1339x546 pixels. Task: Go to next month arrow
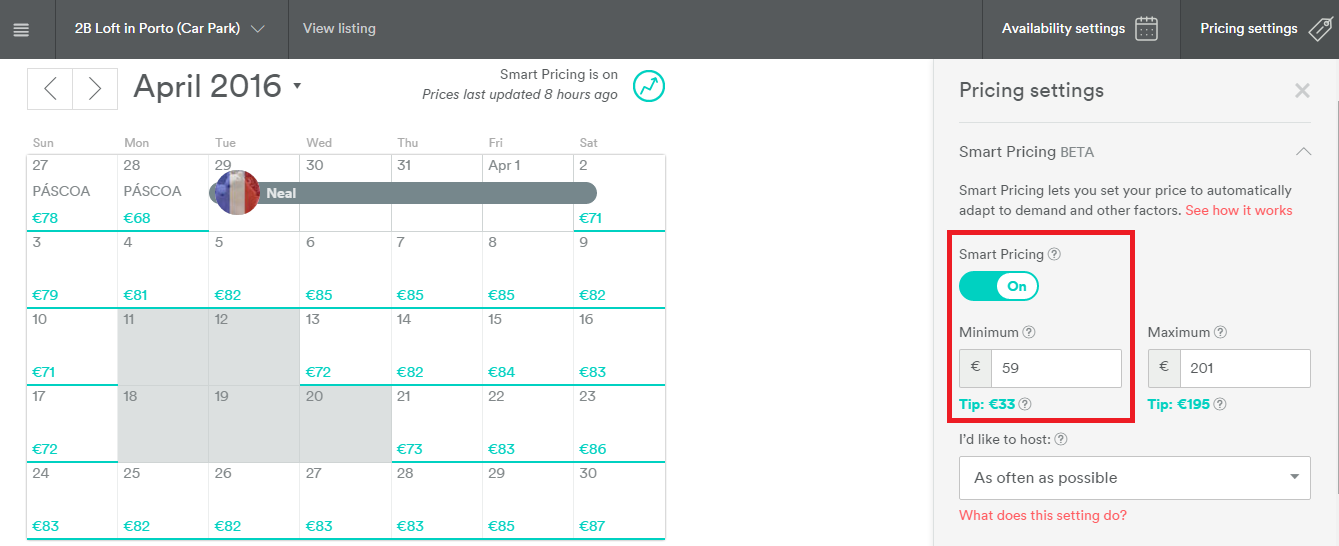tap(95, 89)
